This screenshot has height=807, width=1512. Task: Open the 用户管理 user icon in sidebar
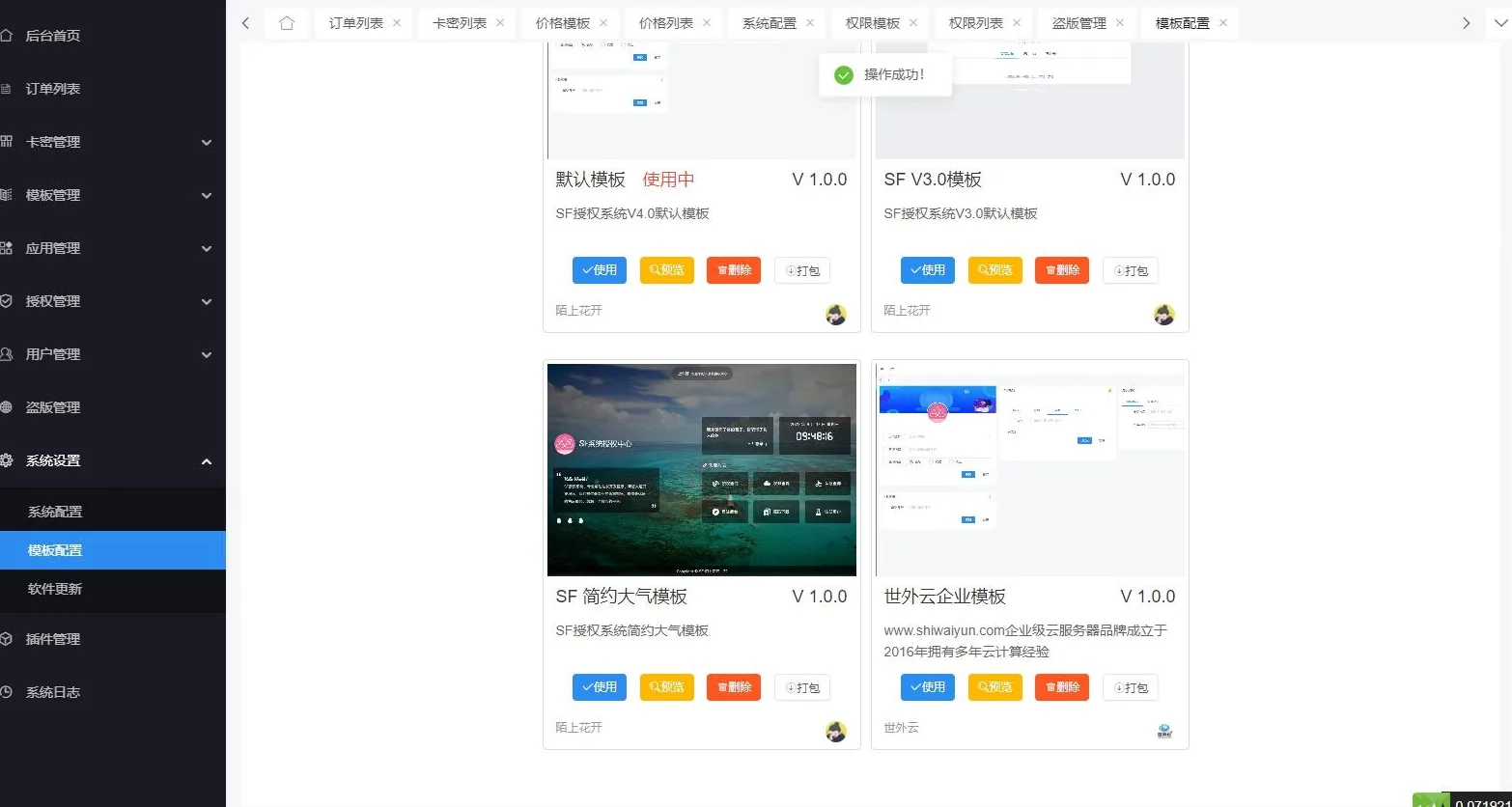click(x=14, y=353)
